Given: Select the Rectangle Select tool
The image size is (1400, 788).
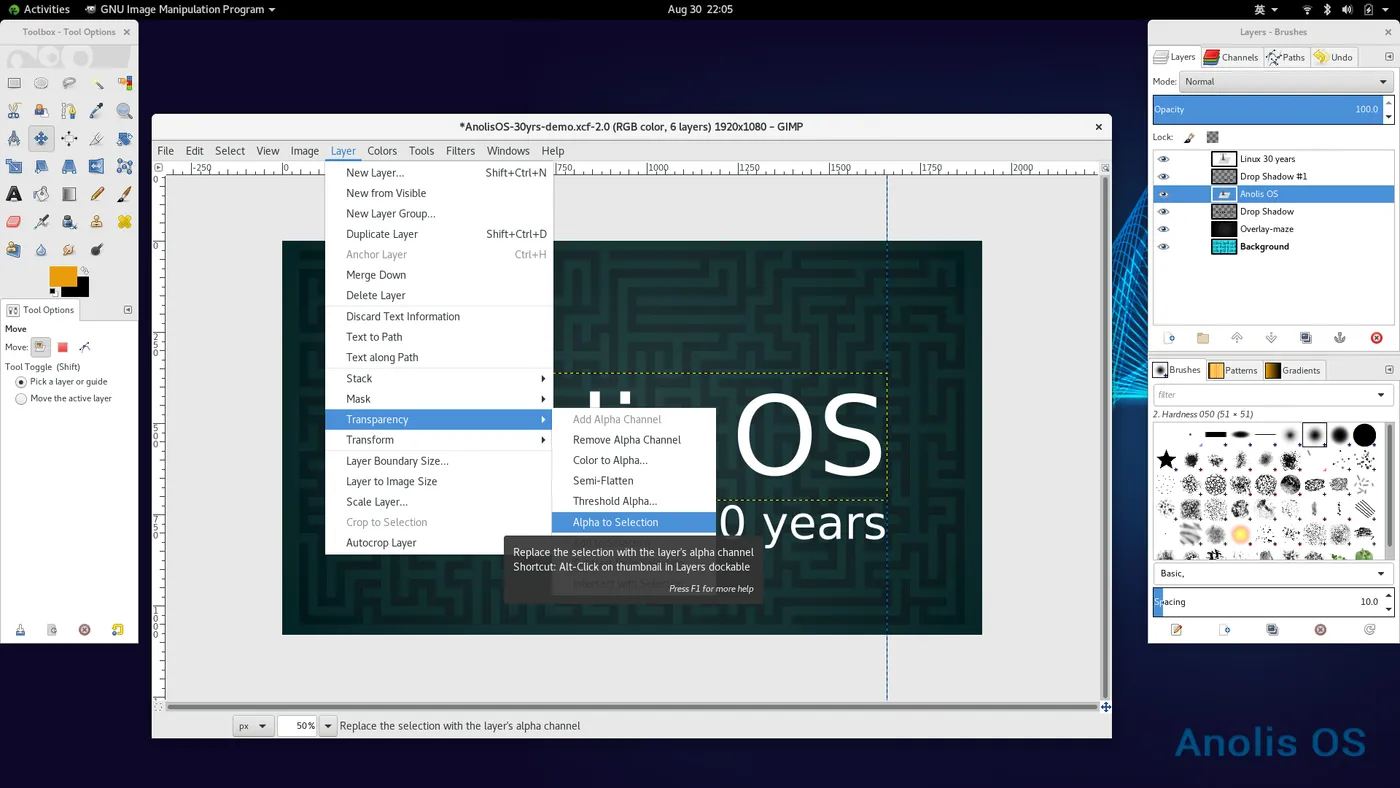Looking at the screenshot, I should pos(14,83).
